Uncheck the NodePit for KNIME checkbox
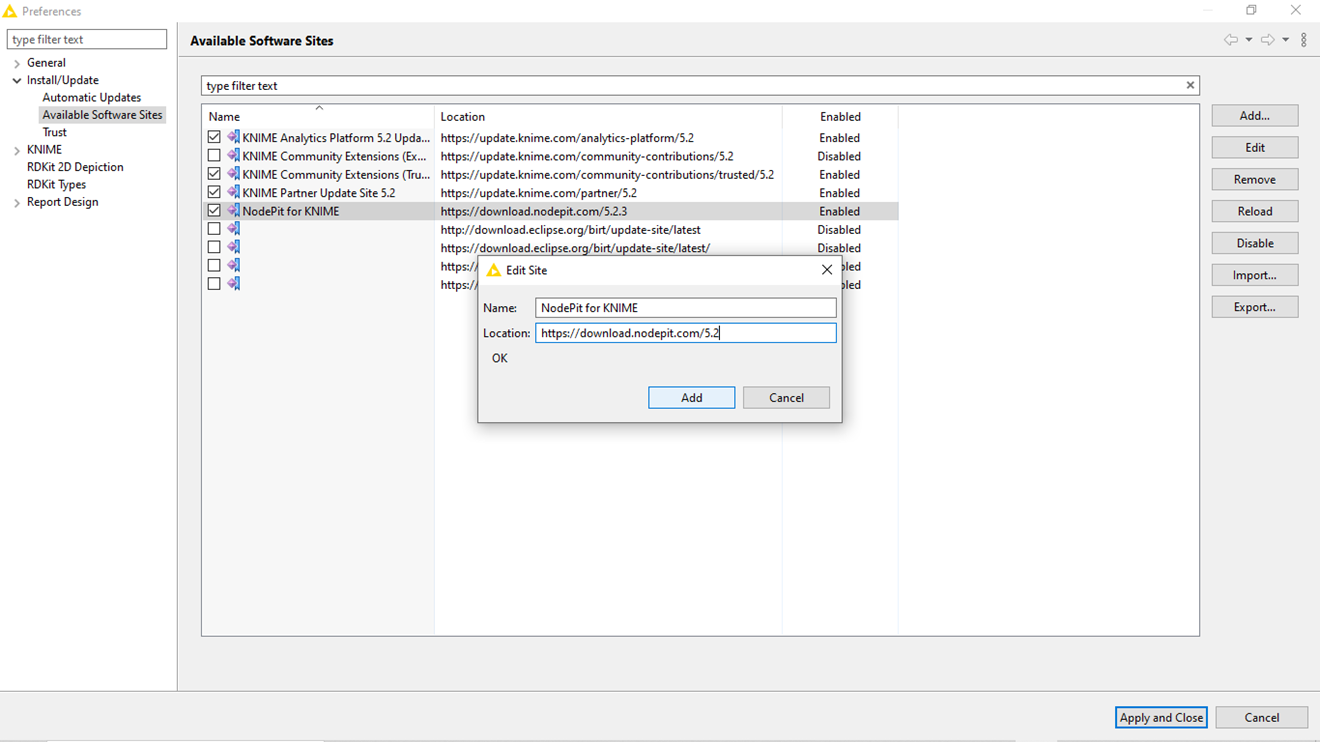Viewport: 1320px width, 742px height. (214, 211)
